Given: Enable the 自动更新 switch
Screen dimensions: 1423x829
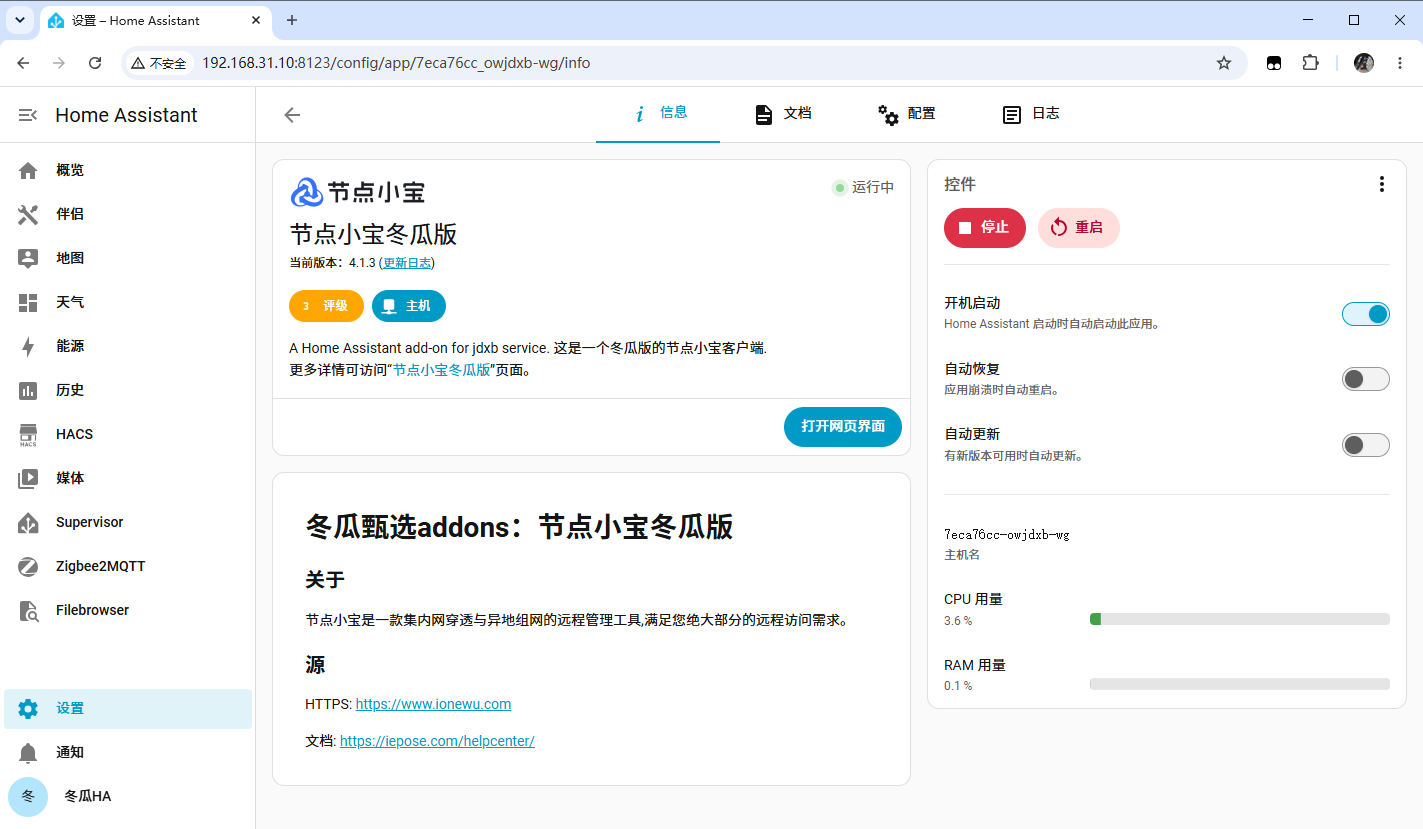Looking at the screenshot, I should [1366, 445].
